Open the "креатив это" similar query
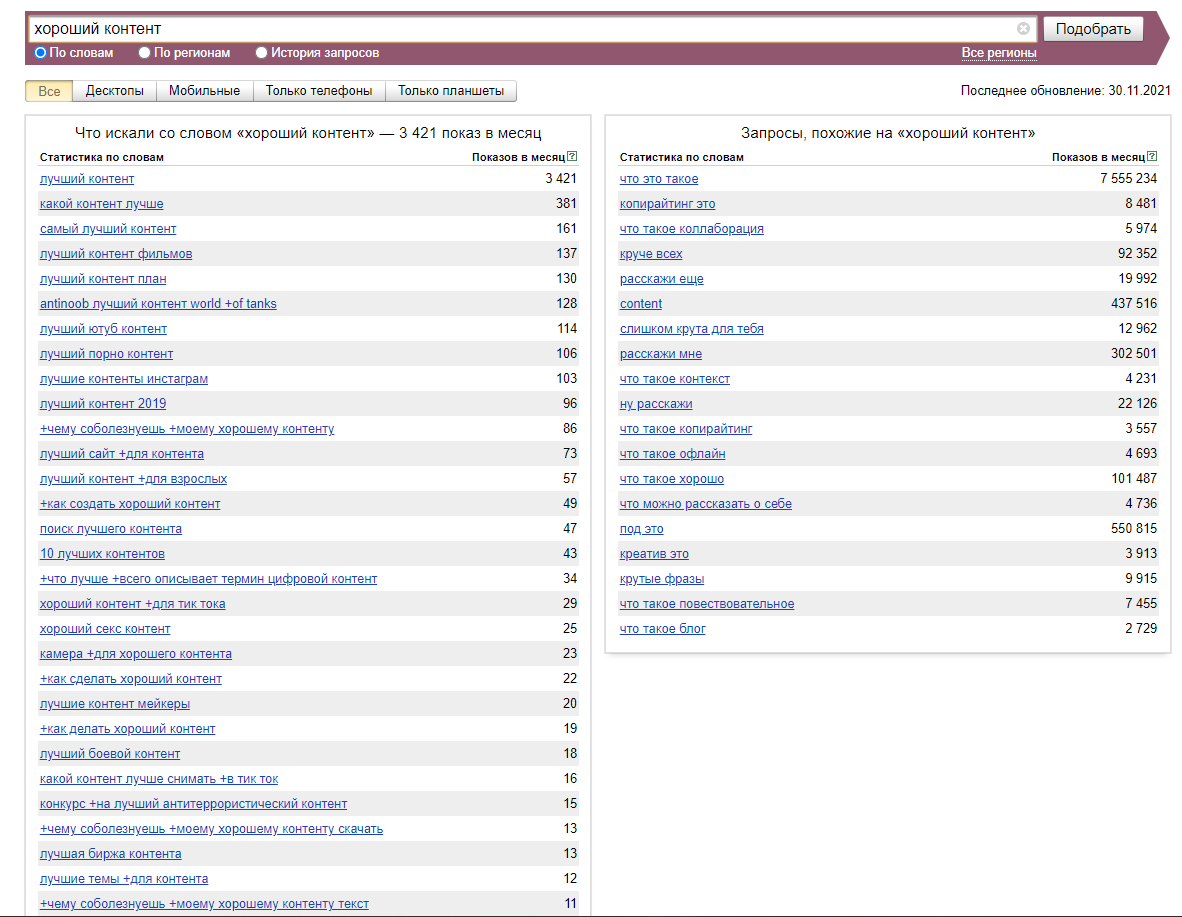 tap(654, 554)
